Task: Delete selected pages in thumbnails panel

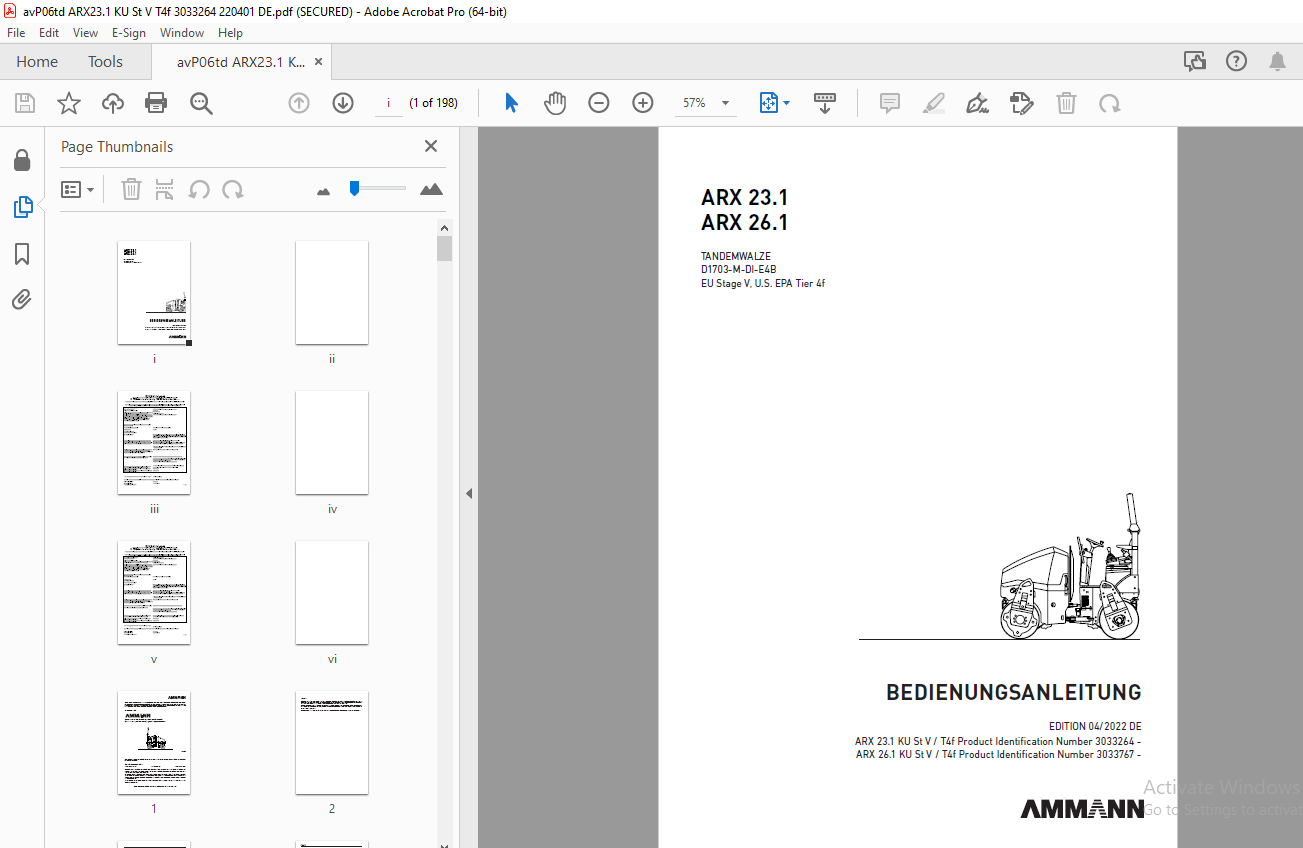Action: [131, 189]
